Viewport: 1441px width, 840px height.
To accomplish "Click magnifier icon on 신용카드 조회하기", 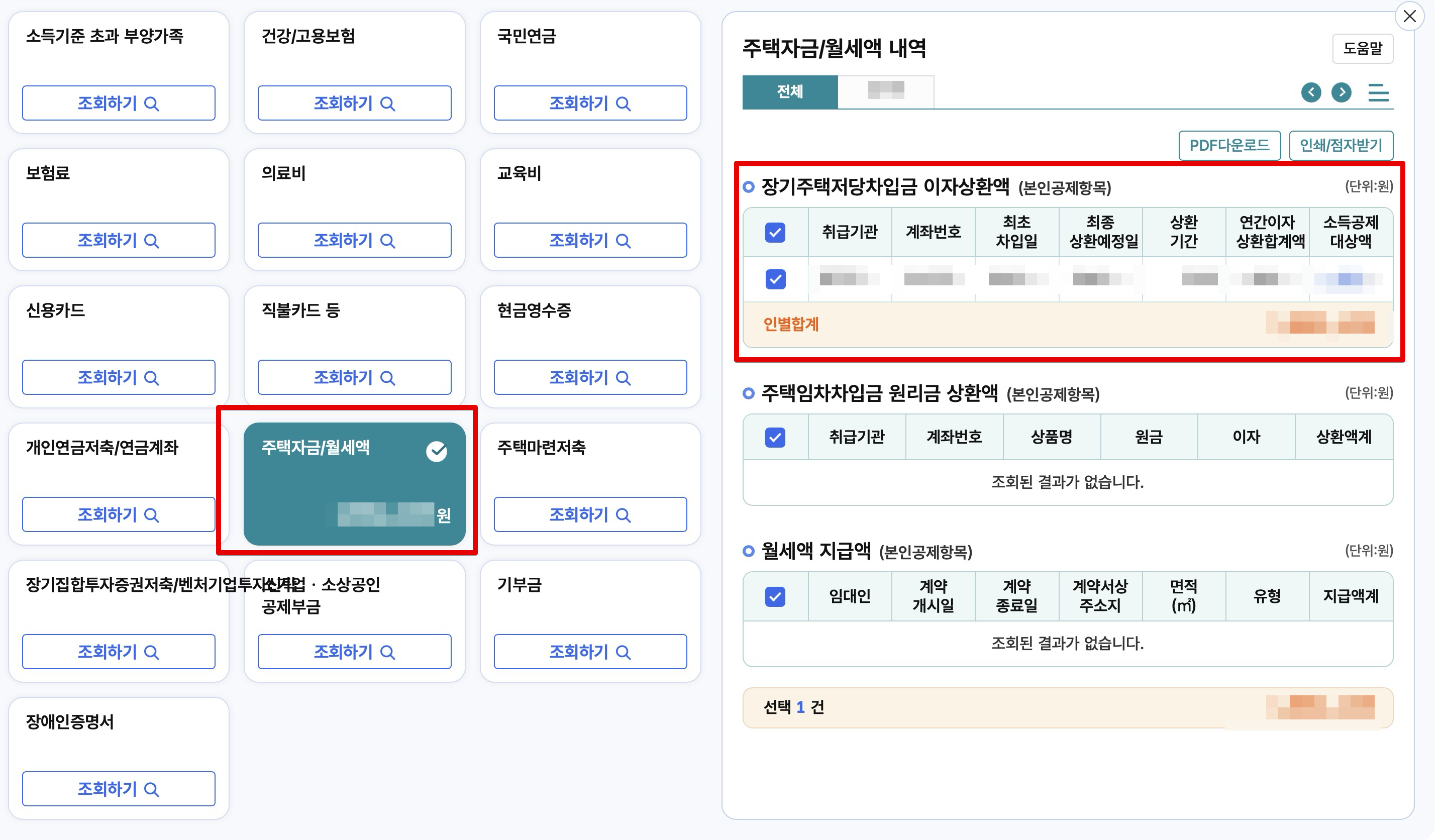I will coord(152,378).
